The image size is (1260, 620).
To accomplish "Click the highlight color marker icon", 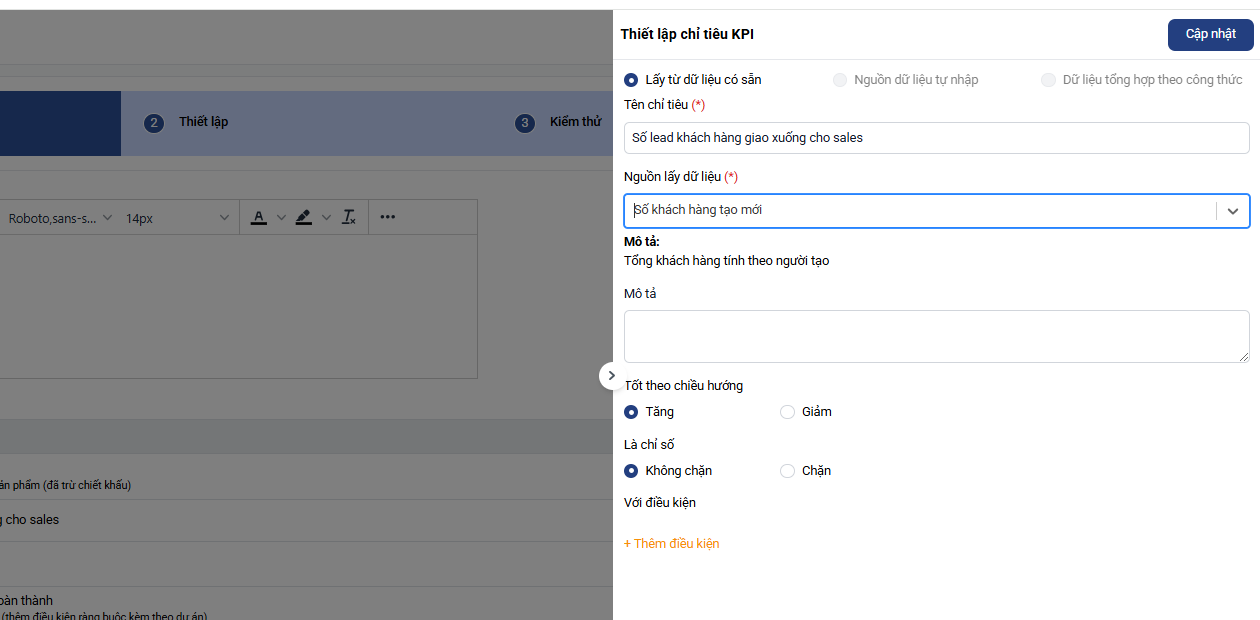I will click(304, 217).
